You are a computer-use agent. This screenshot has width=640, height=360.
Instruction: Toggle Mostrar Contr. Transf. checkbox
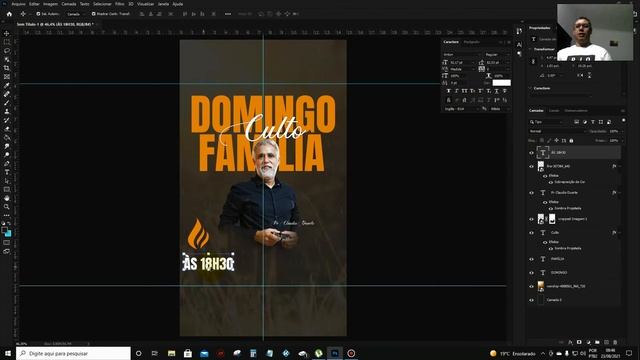tap(93, 14)
